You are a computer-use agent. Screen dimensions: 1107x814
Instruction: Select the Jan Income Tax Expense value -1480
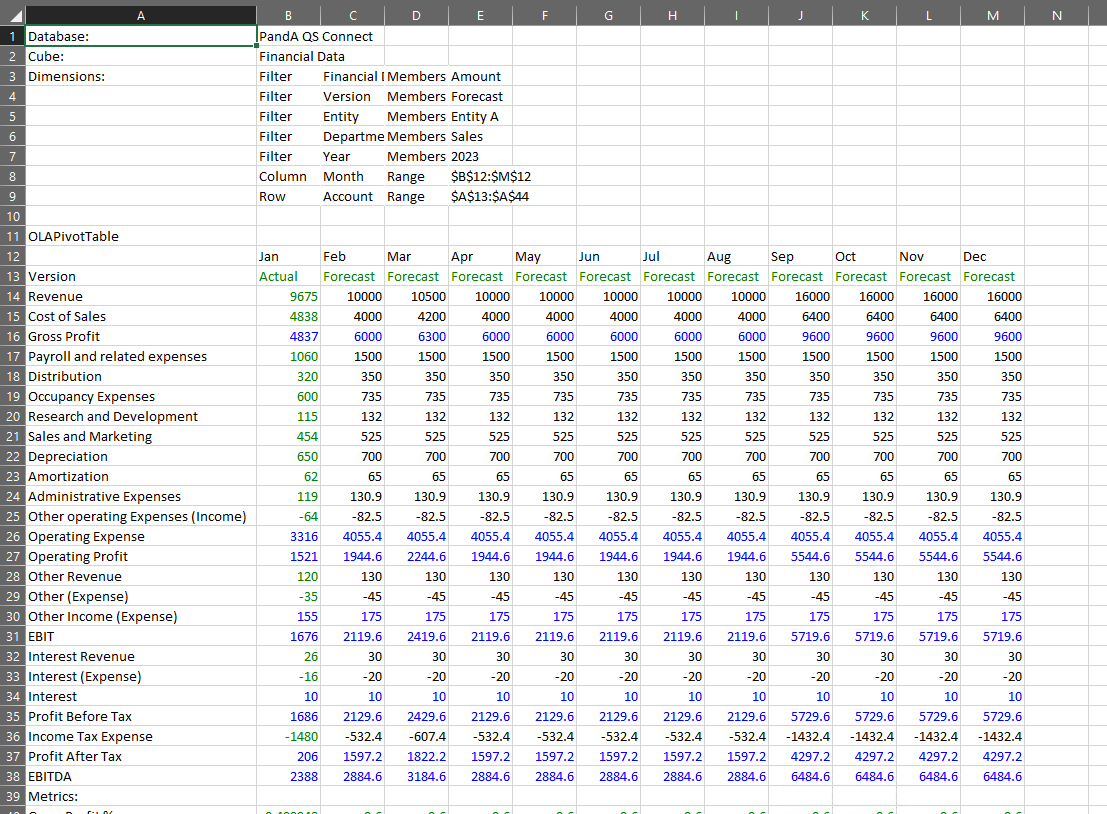coord(300,736)
